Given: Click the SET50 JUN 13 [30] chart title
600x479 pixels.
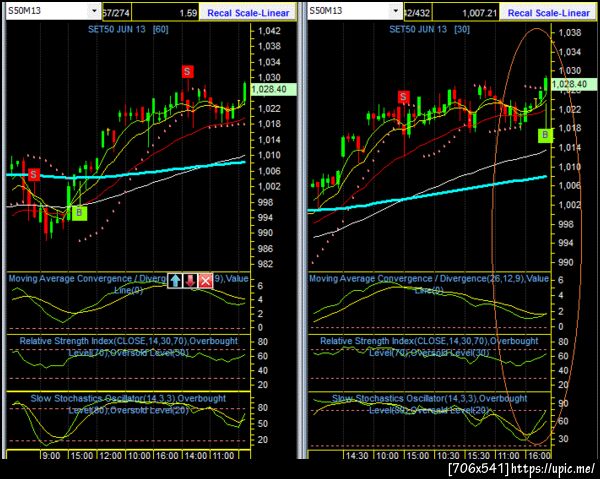Looking at the screenshot, I should [429, 29].
